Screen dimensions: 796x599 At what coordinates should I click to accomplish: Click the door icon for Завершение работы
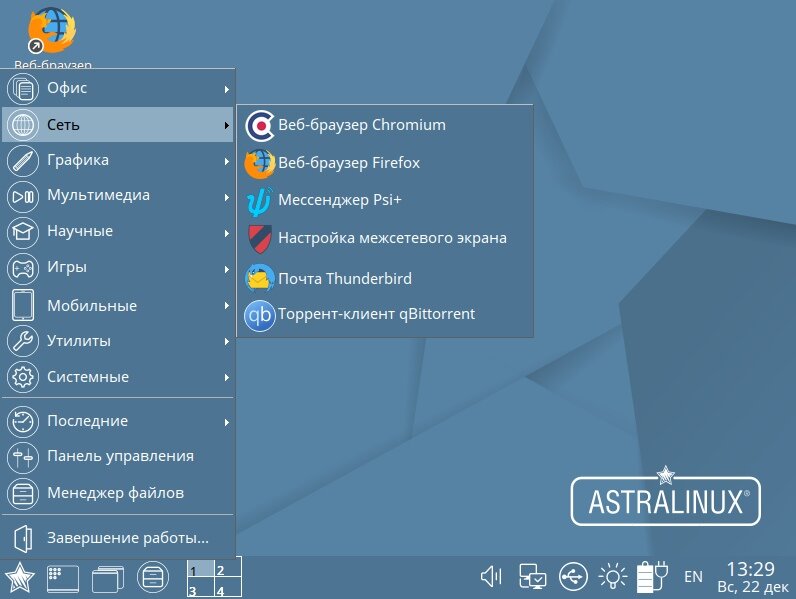(x=23, y=538)
